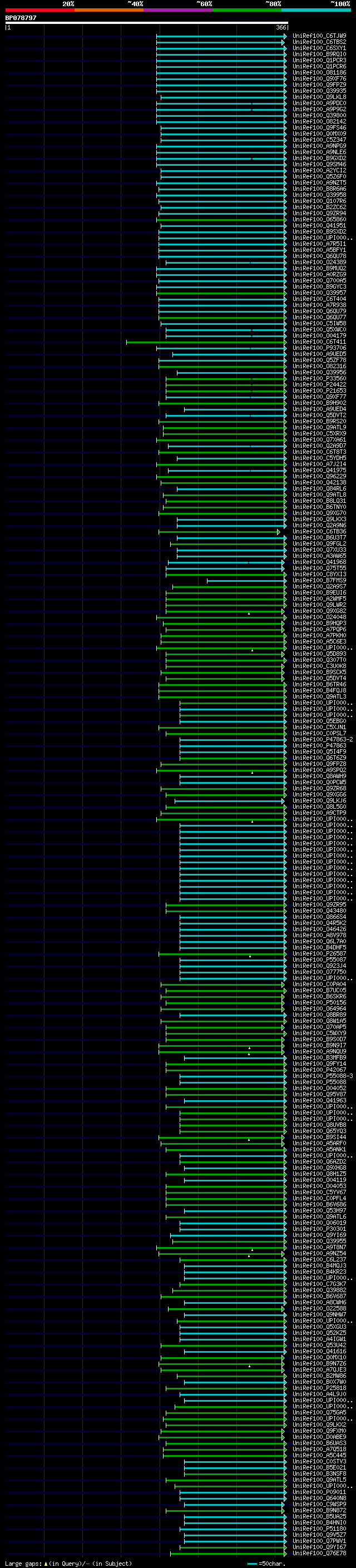Choose hit UniRef100_C5Z347

319,140
